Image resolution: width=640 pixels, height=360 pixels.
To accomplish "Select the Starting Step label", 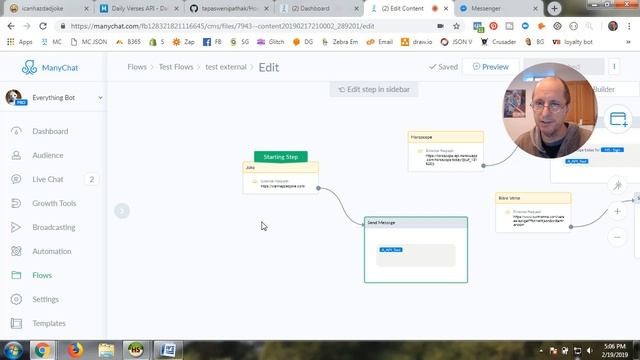I will (281, 157).
